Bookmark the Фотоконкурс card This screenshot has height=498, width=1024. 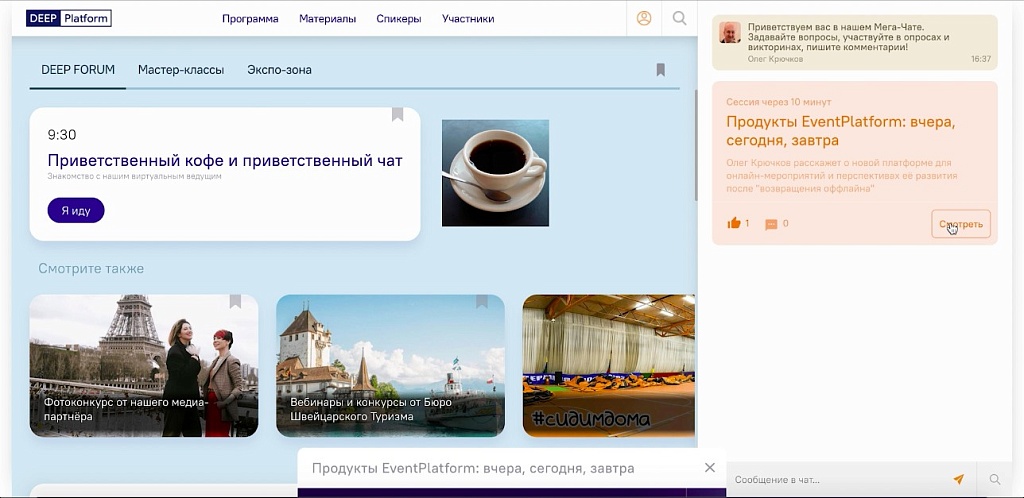[x=235, y=301]
